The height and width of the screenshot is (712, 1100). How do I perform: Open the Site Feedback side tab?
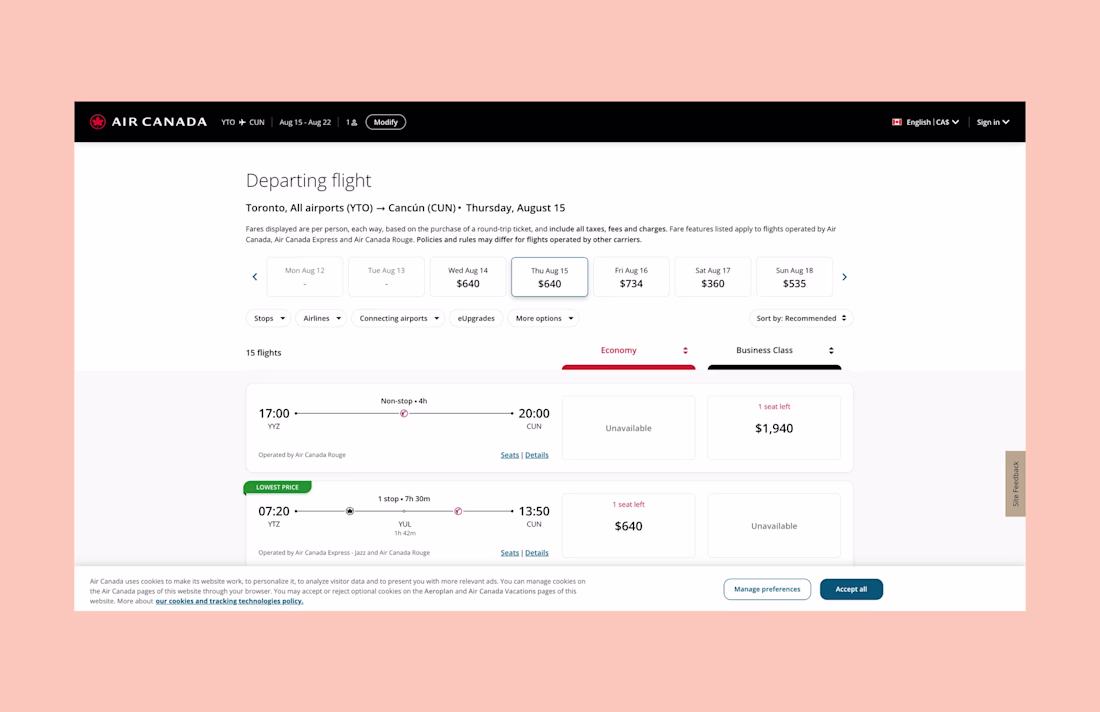click(x=1015, y=484)
